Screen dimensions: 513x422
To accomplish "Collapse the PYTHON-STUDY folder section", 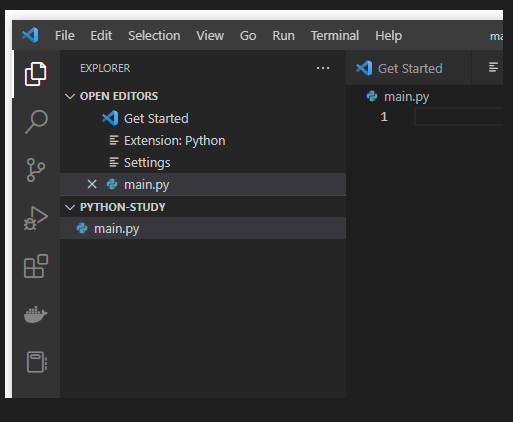I will click(x=70, y=207).
